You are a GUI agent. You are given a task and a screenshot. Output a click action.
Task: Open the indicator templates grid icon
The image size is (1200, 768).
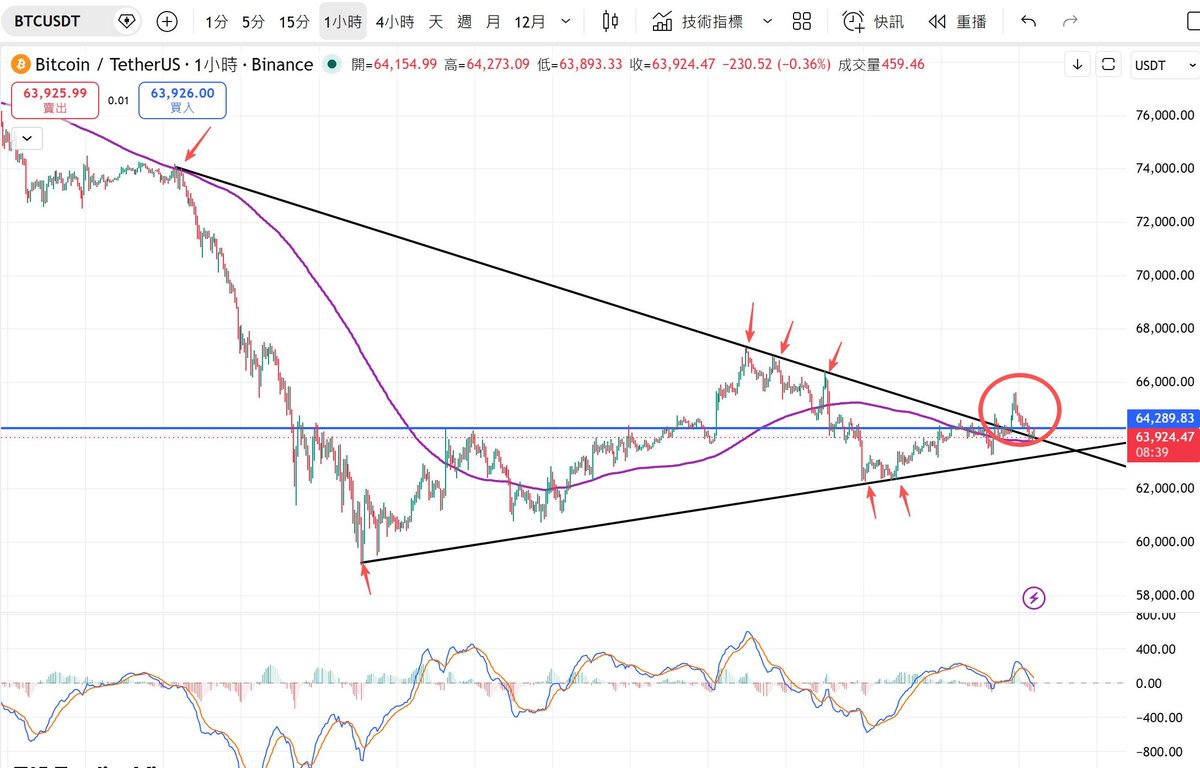801,21
